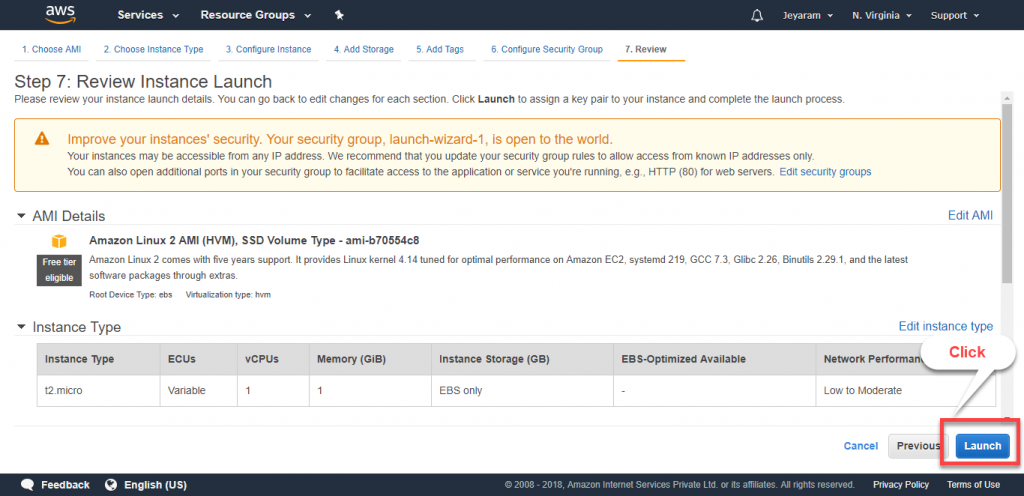1024x496 pixels.
Task: Click the Cancel link
Action: (x=861, y=446)
